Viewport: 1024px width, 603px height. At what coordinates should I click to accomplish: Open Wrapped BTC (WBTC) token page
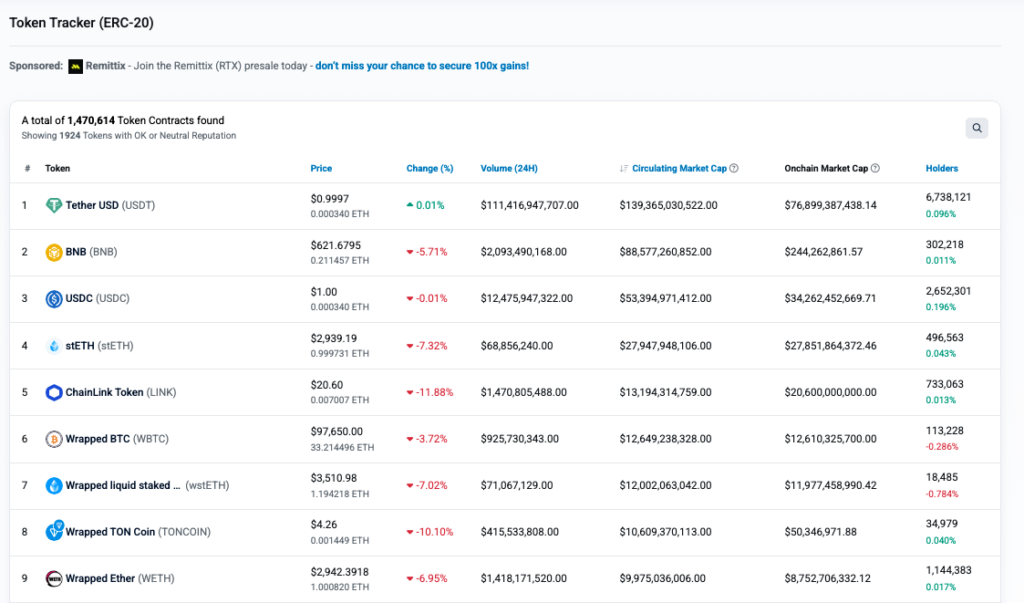[117, 439]
